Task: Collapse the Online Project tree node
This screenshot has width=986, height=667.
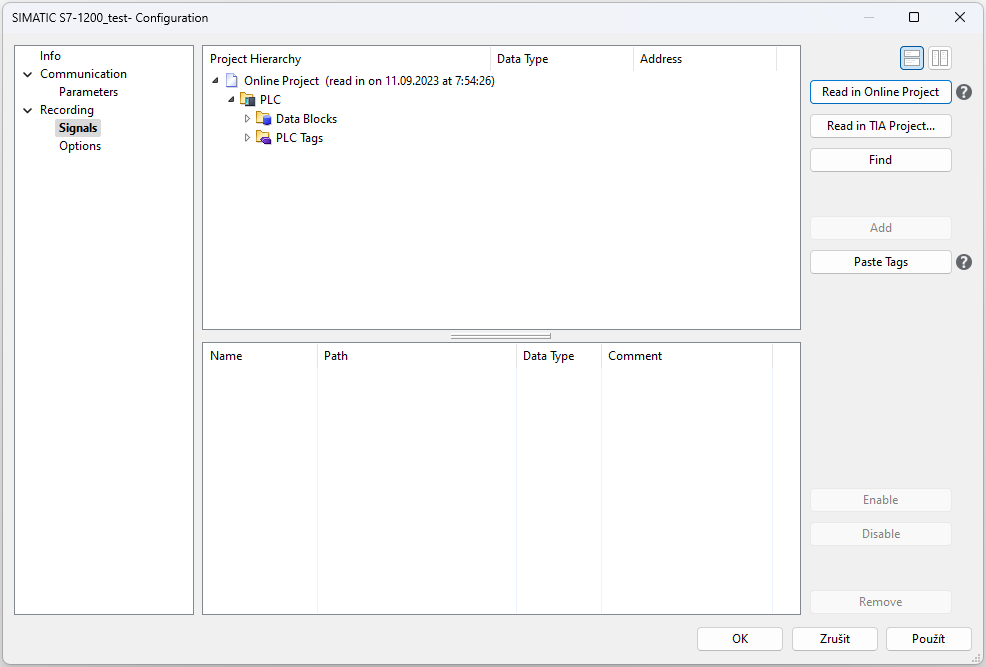Action: pyautogui.click(x=215, y=80)
